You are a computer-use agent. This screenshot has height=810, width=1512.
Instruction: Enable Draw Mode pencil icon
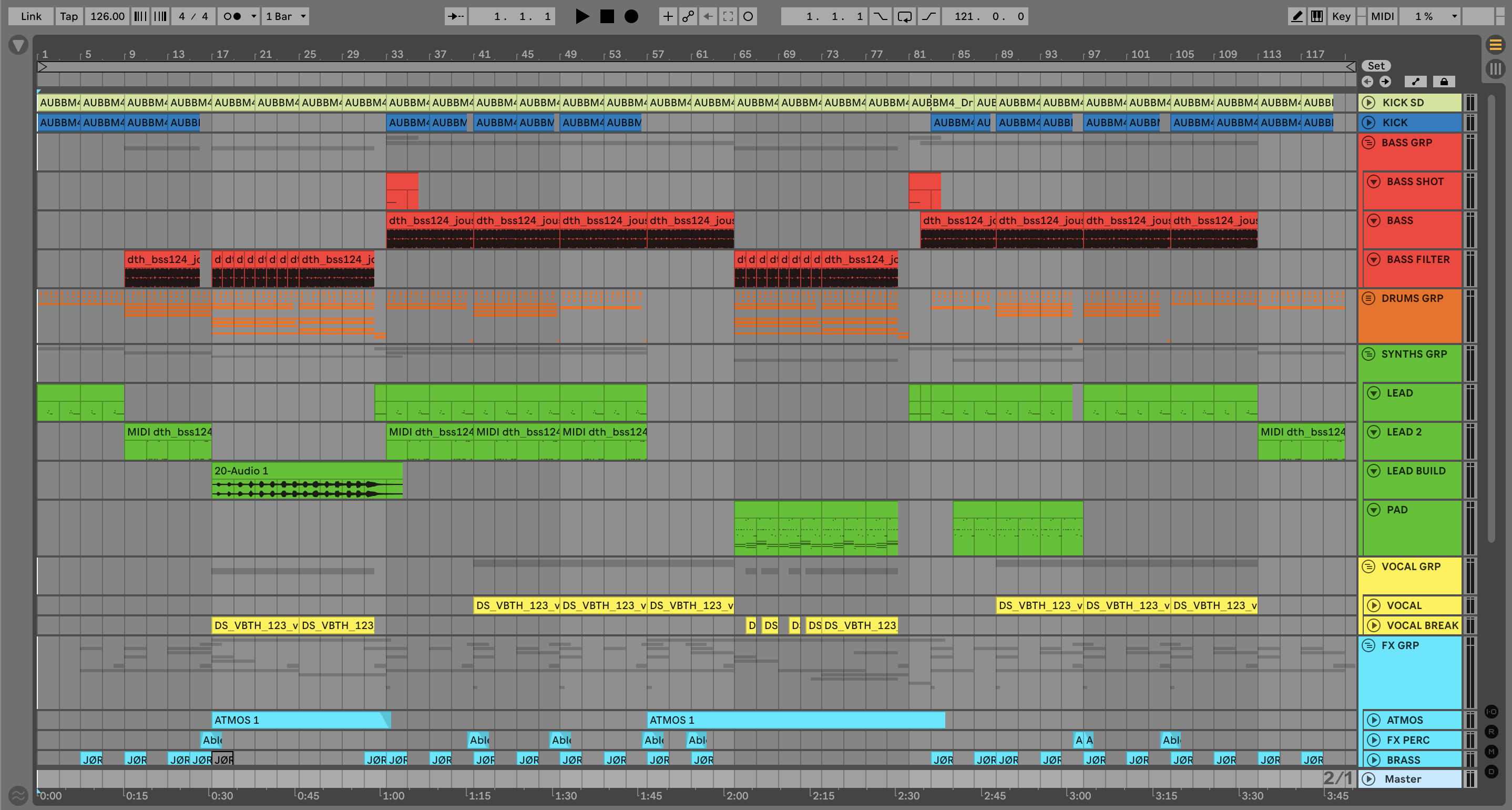click(x=1297, y=16)
